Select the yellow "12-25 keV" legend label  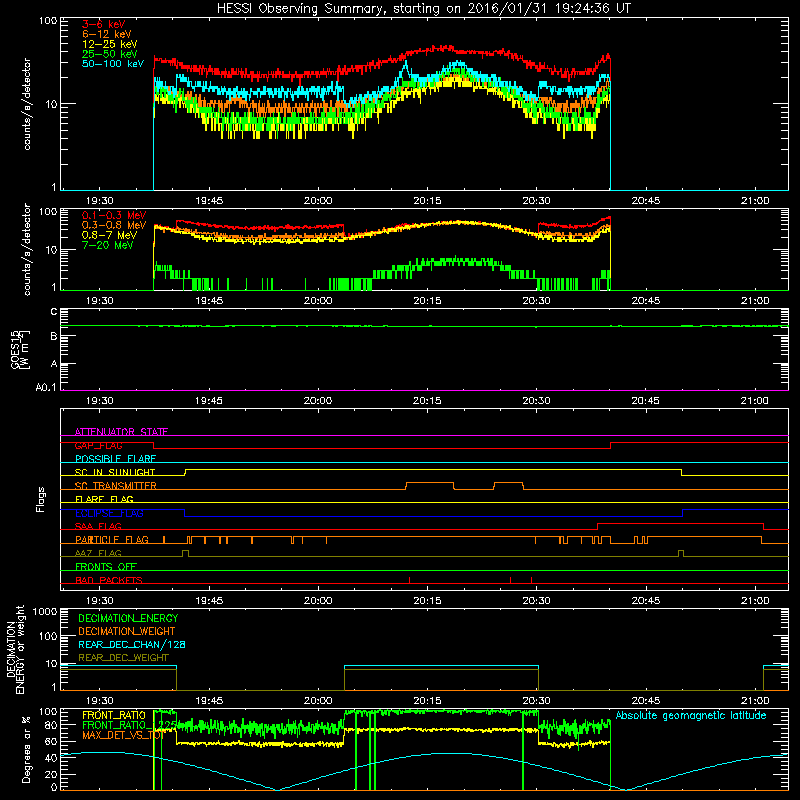coord(110,44)
